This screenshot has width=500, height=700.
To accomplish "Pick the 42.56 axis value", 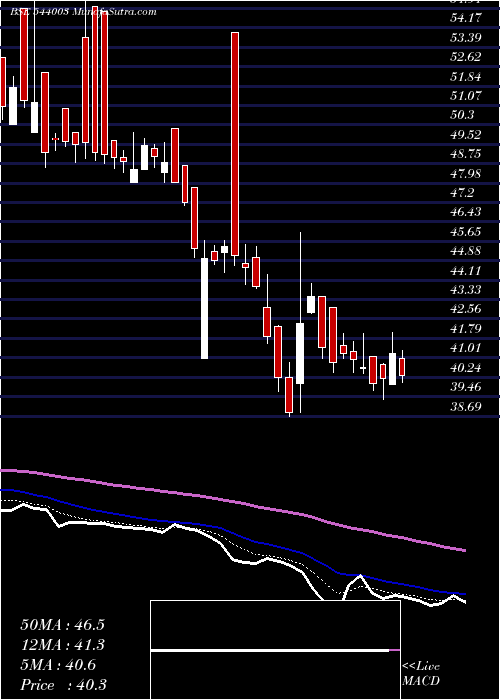I will [466, 309].
